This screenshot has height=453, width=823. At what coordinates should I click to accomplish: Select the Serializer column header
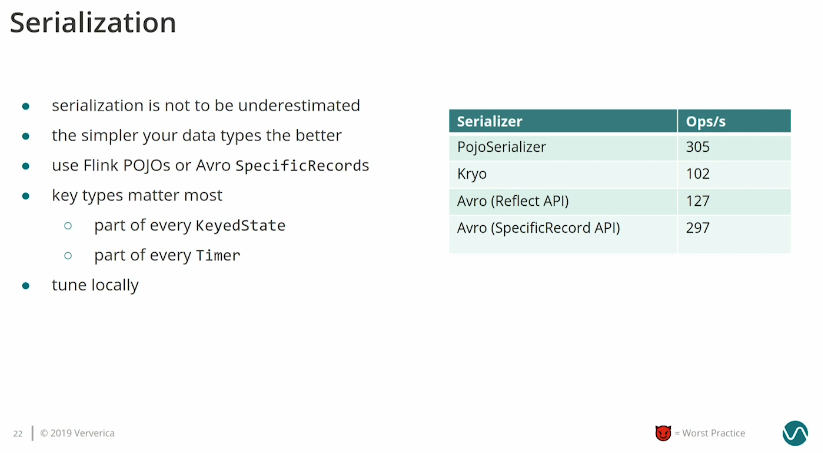click(x=563, y=121)
